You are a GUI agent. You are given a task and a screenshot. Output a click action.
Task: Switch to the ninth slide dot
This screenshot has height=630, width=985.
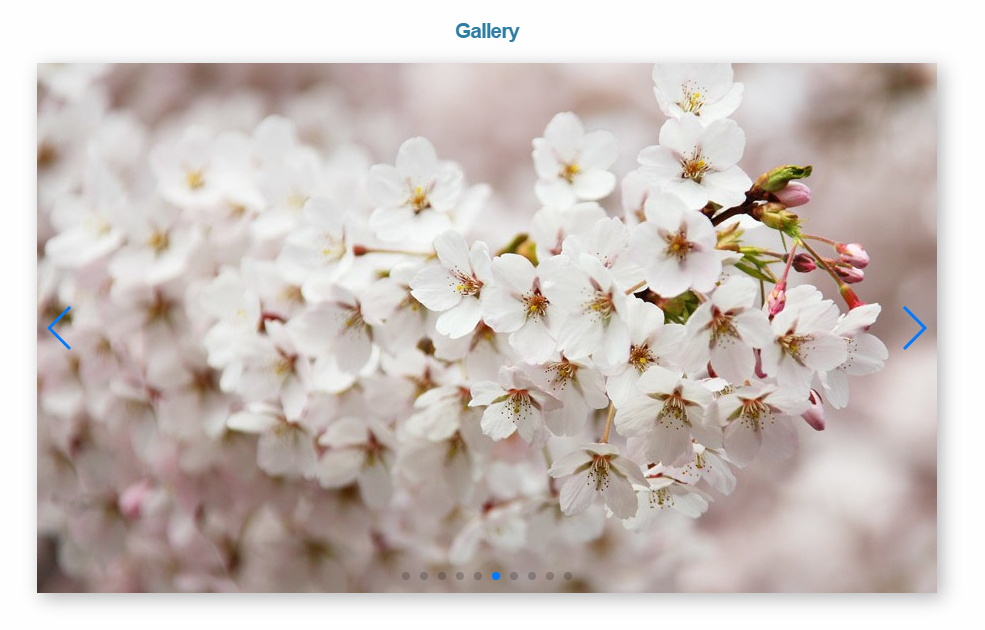click(549, 576)
